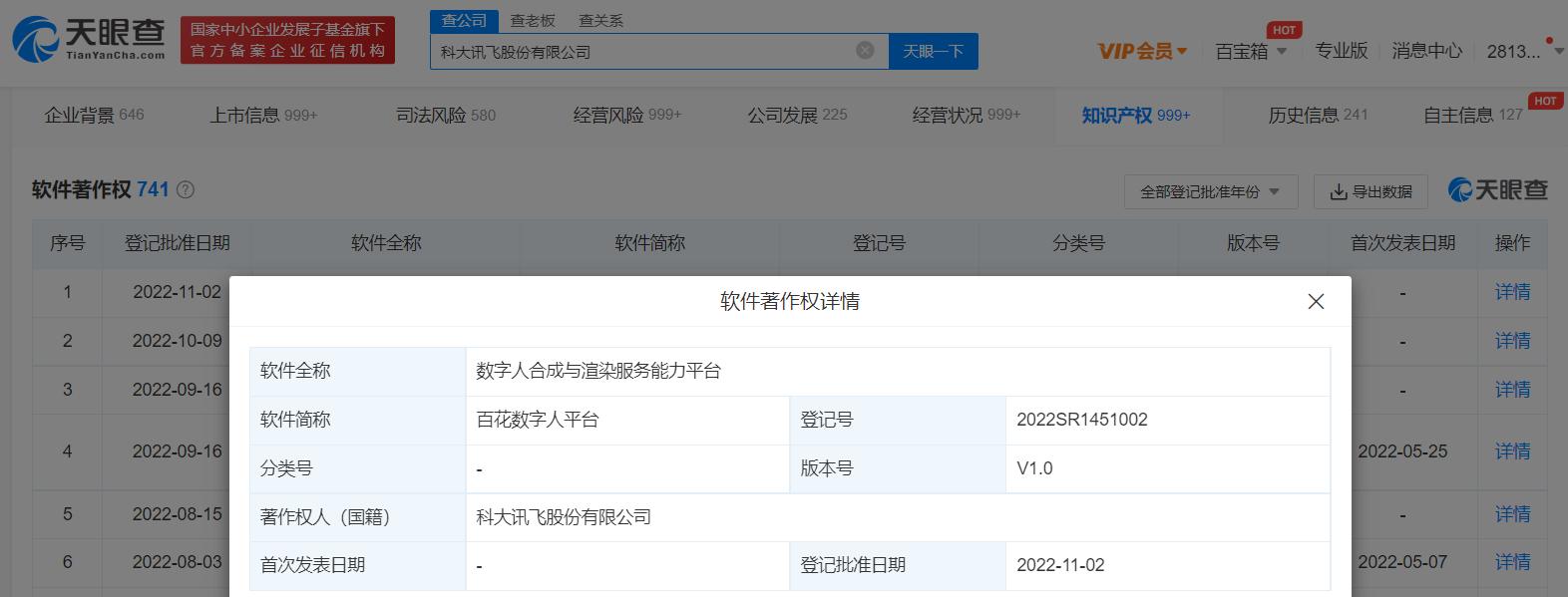Click the 2022-11-02 approval date in dialog
Screen dimensions: 1568x597
tap(1060, 565)
